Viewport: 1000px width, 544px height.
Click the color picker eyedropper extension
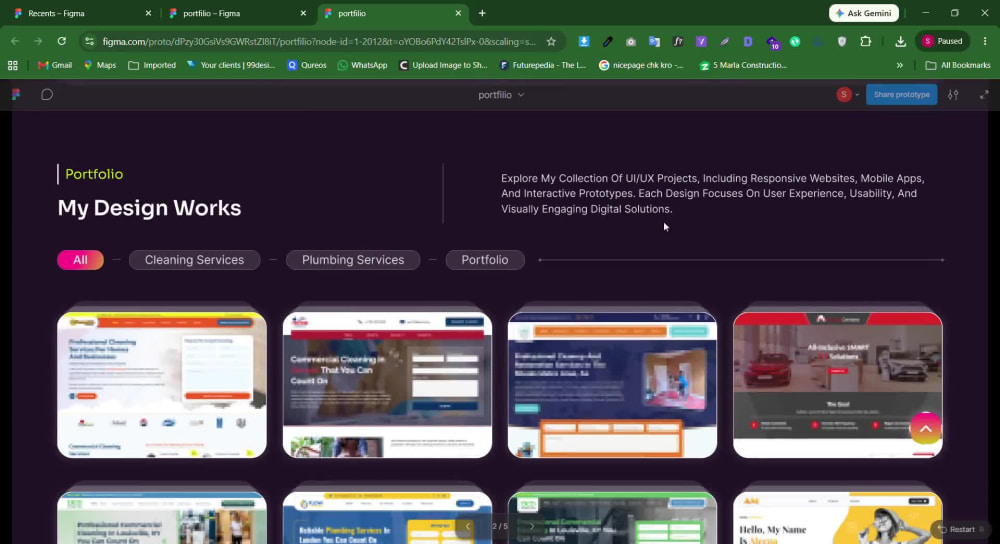(x=607, y=41)
